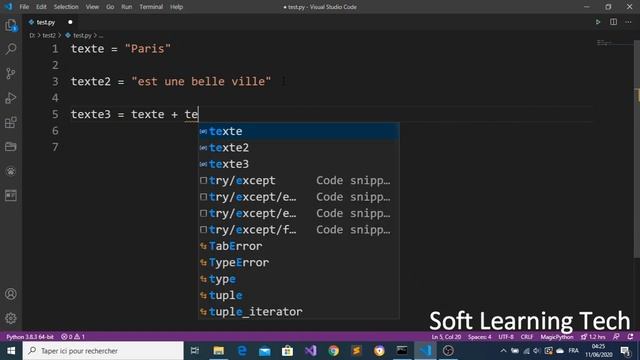Open the Run menu
This screenshot has width=640, height=360.
pyautogui.click(x=127, y=7)
